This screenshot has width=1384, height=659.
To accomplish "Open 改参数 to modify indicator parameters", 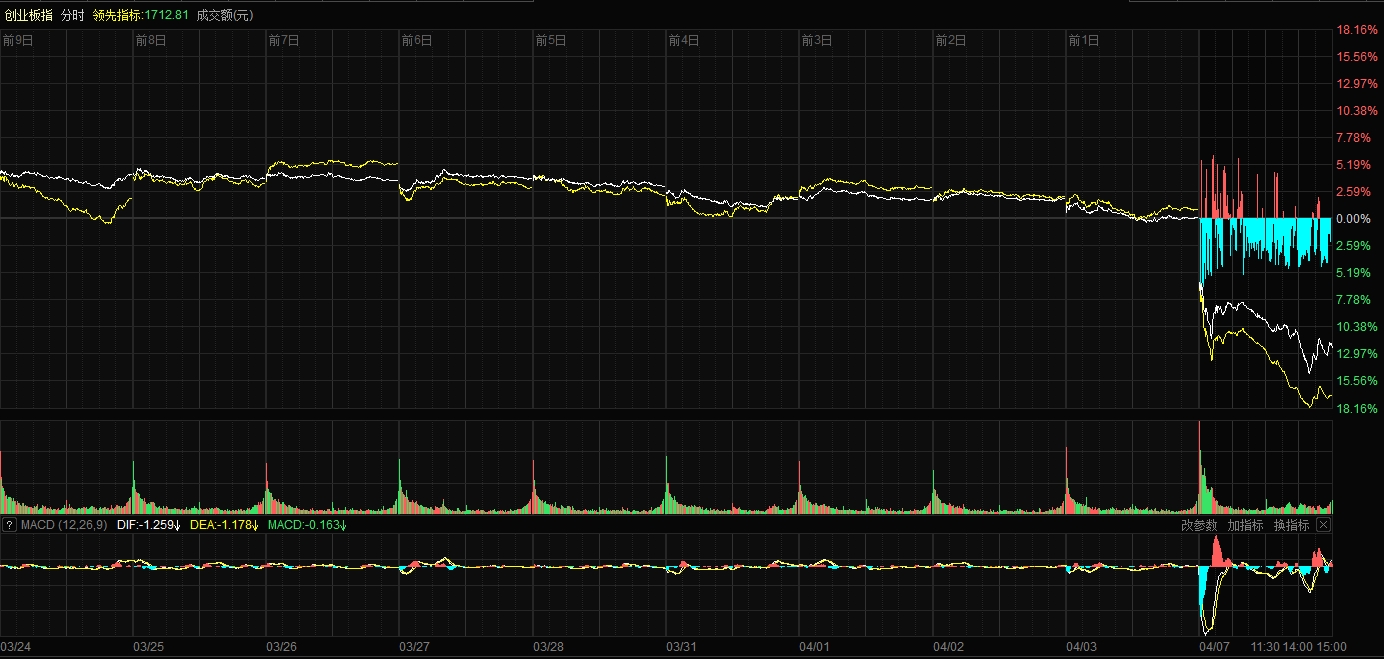I will (1199, 525).
